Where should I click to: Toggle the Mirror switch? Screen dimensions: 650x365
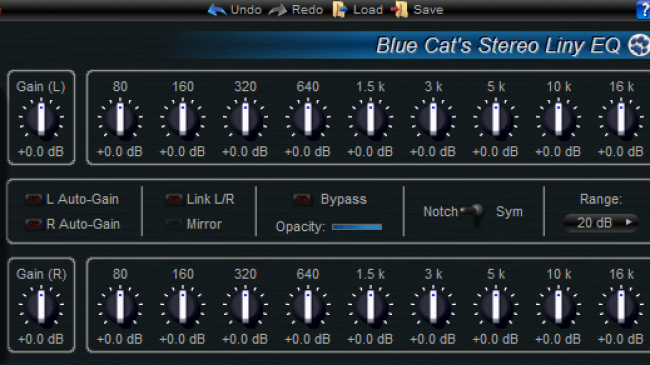pyautogui.click(x=174, y=224)
